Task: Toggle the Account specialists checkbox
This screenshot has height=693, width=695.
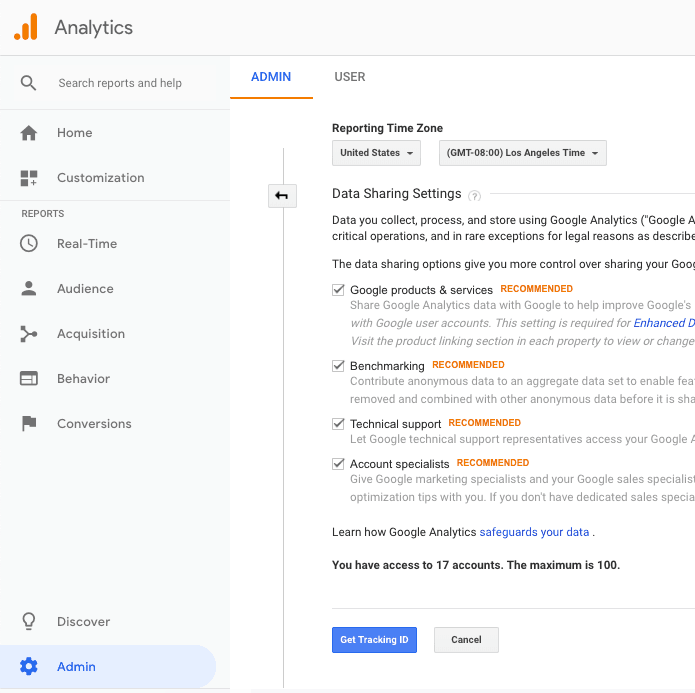Action: tap(338, 464)
